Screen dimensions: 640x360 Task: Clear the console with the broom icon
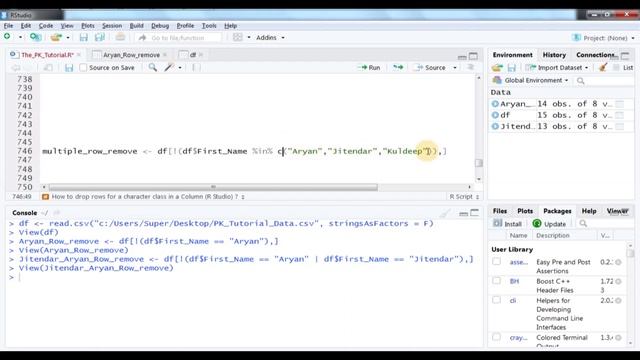pos(445,213)
